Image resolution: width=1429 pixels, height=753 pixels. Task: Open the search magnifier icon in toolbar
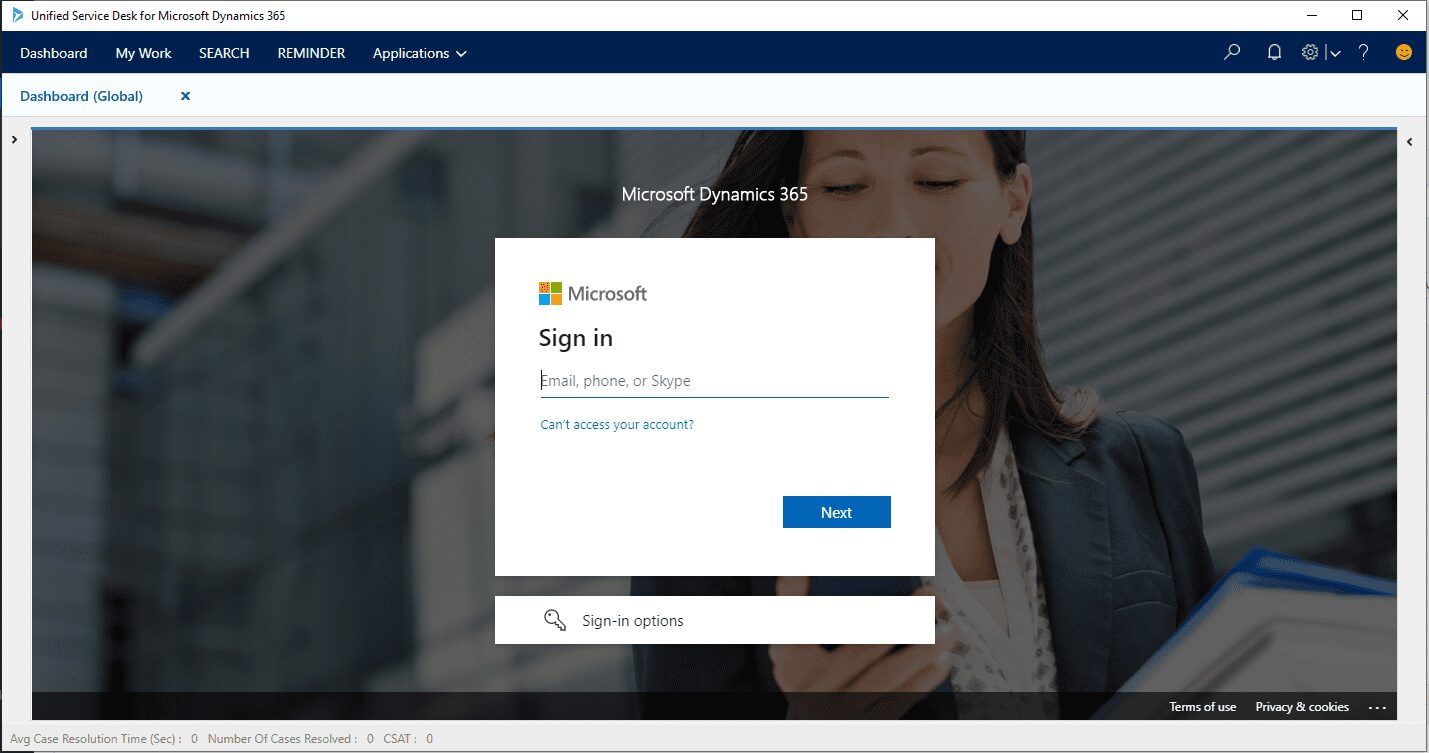pos(1232,53)
